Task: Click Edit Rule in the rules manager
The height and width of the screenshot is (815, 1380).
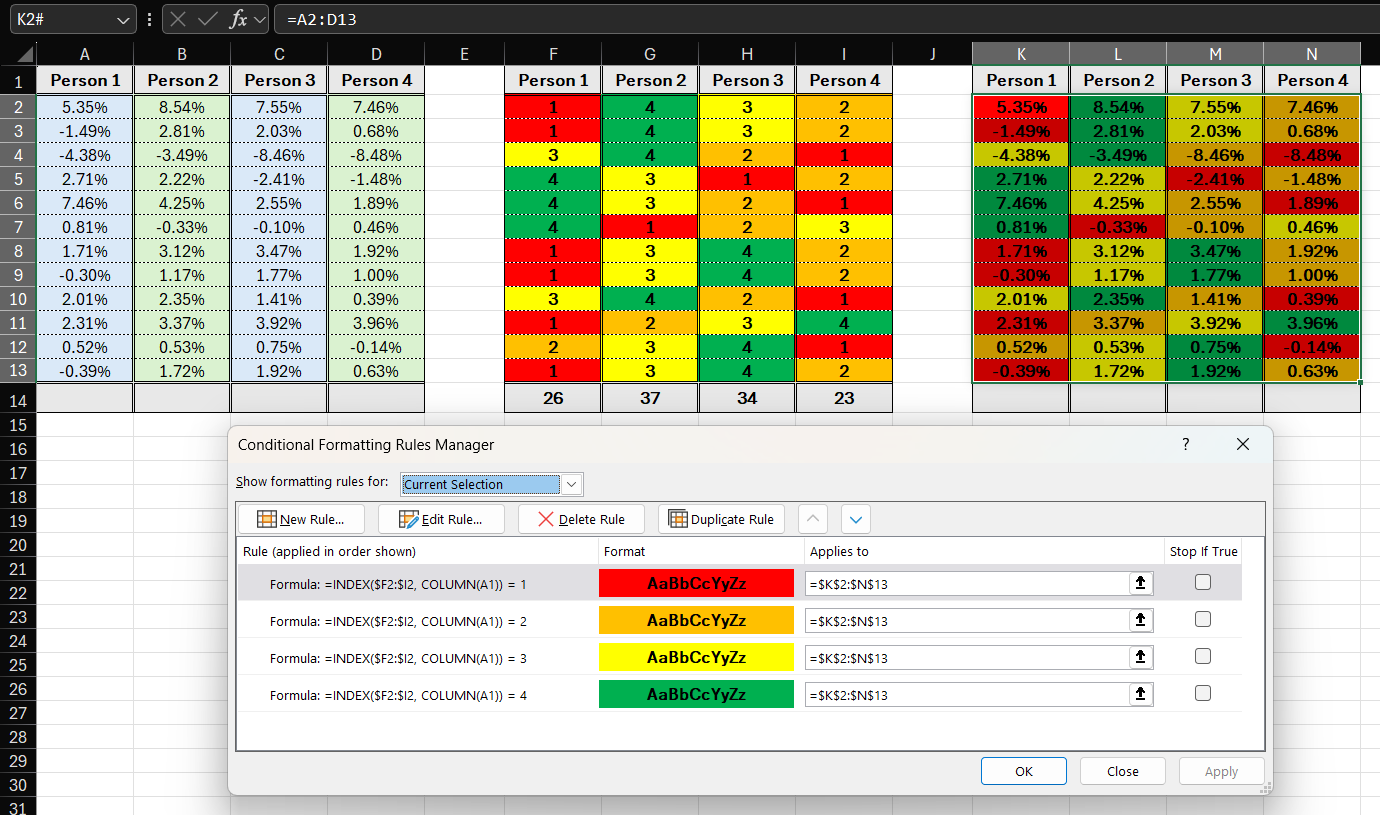Action: (441, 519)
